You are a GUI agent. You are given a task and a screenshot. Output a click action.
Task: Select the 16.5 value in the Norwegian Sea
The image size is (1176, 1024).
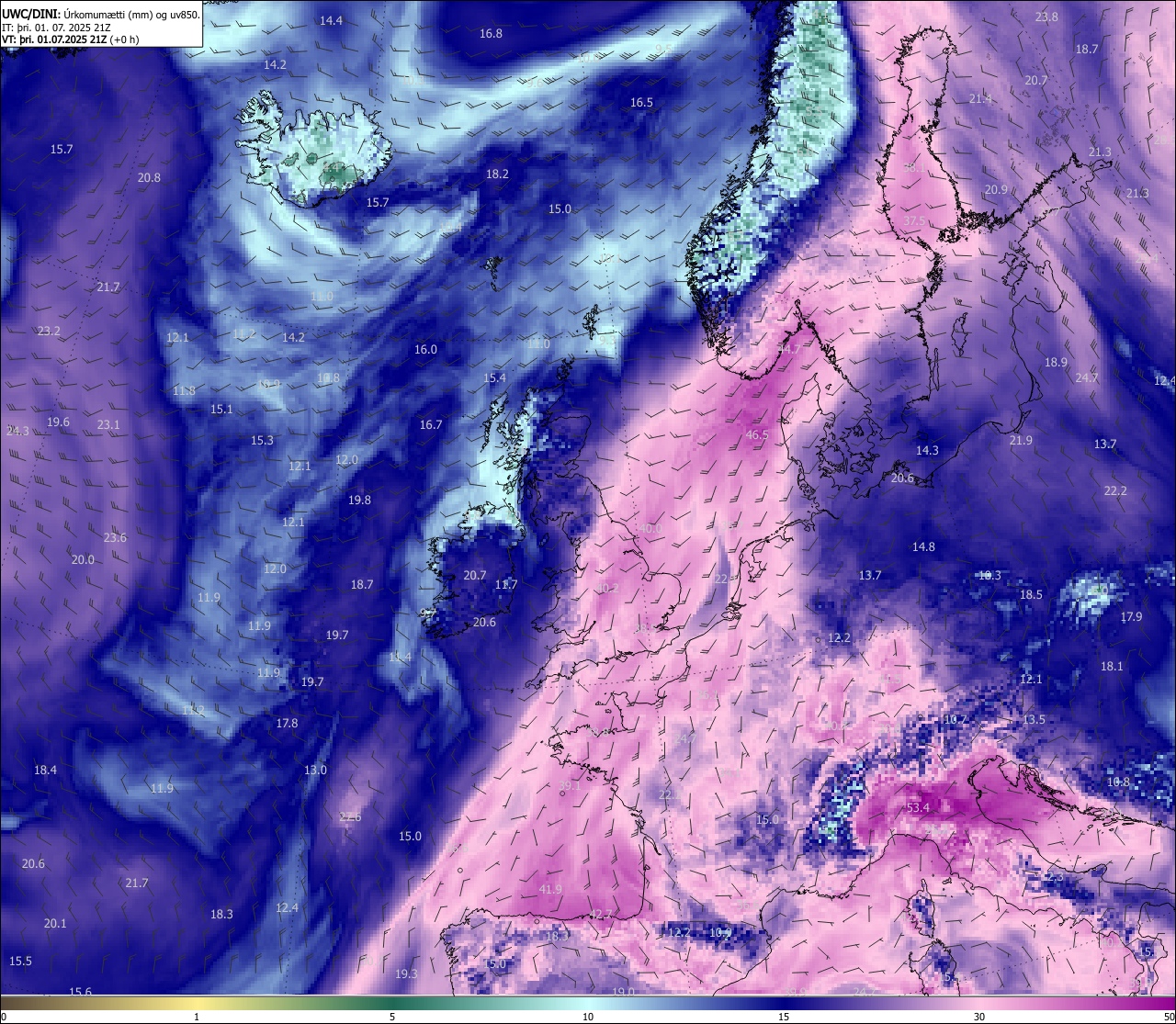tap(641, 102)
